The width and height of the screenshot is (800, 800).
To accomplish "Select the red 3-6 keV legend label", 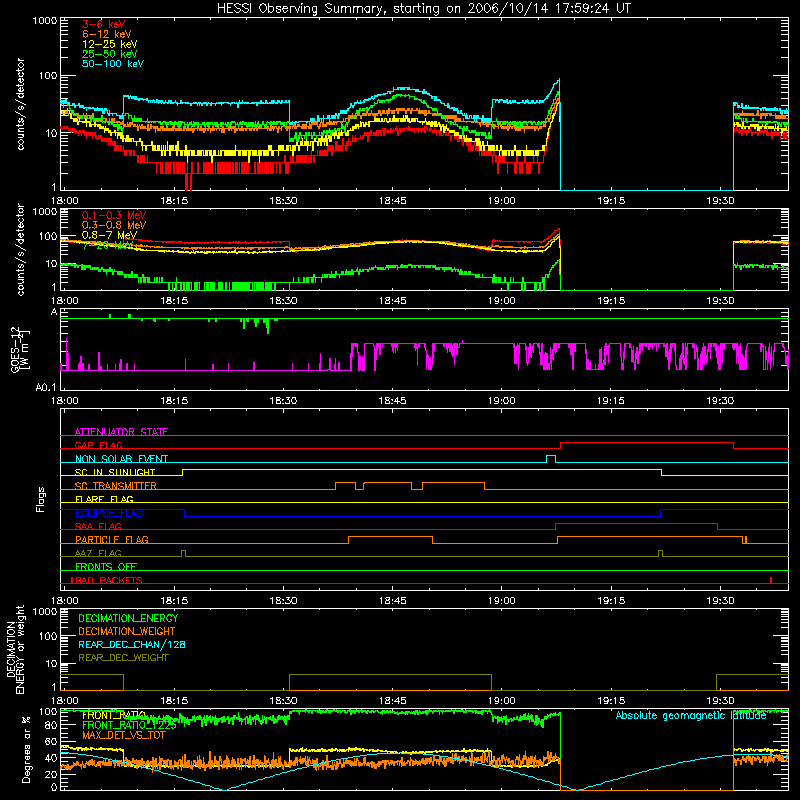I will 104,24.
